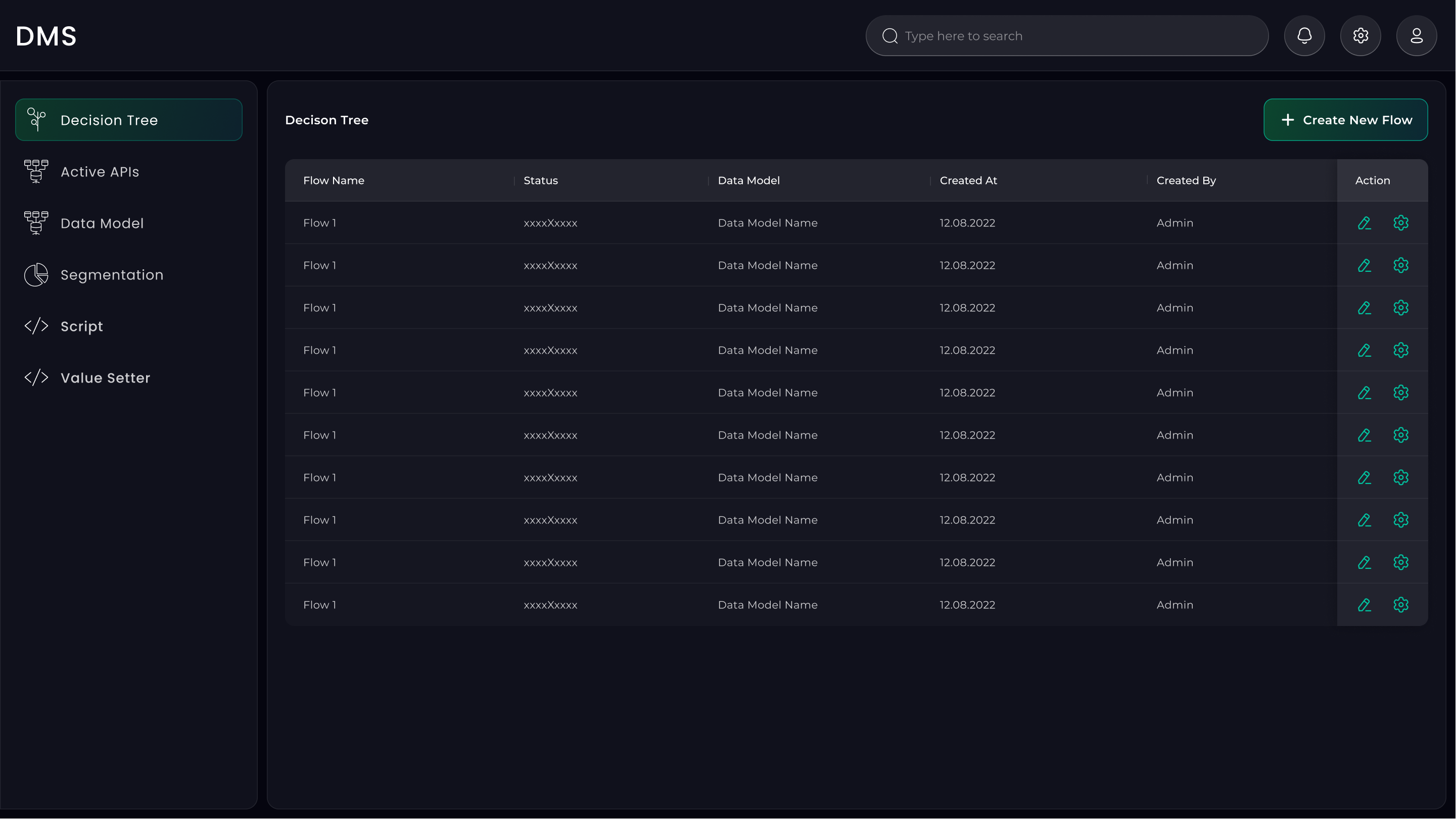Click the Flow Name column header
The height and width of the screenshot is (819, 1456).
pos(334,180)
